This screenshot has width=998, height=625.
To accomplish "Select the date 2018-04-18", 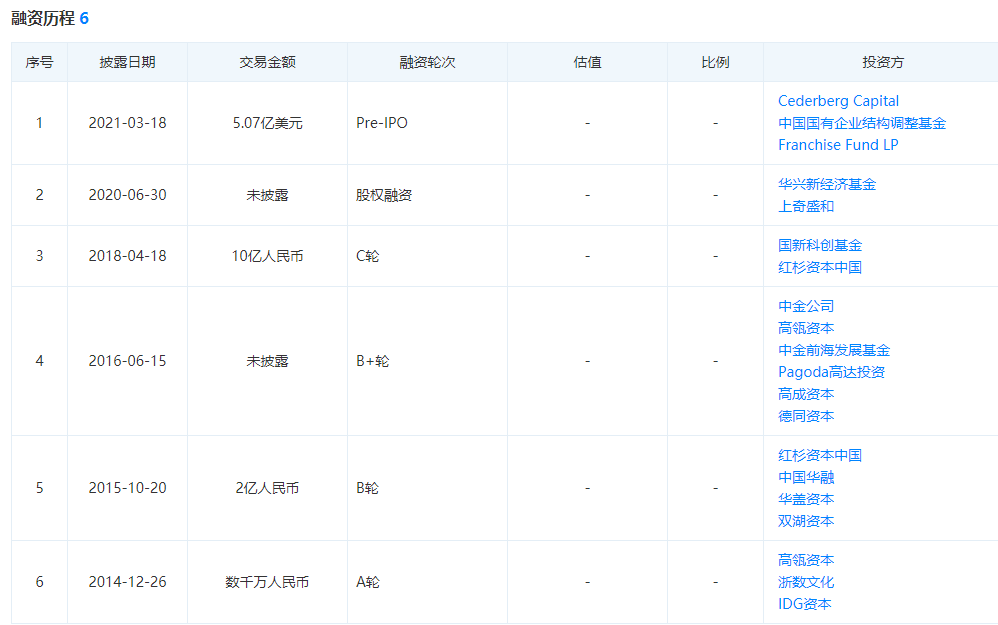I will point(127,256).
